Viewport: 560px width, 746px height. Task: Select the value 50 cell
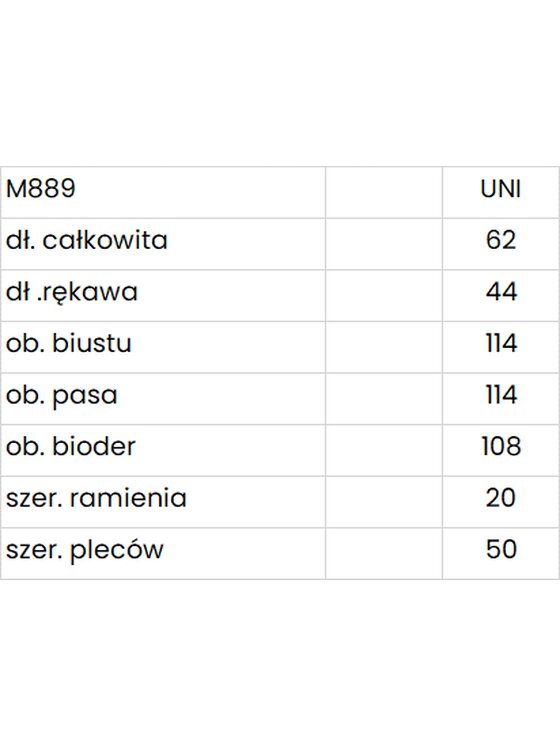501,553
